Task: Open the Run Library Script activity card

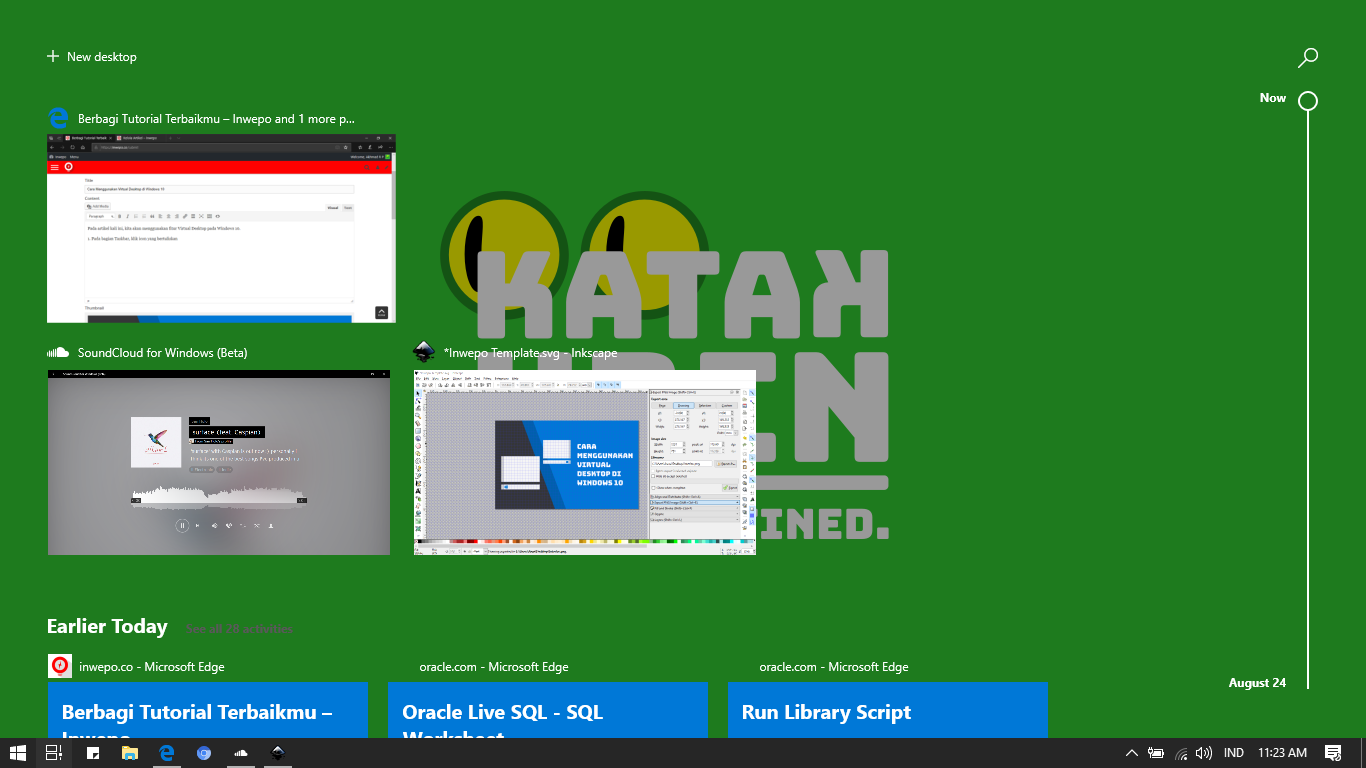Action: point(888,710)
